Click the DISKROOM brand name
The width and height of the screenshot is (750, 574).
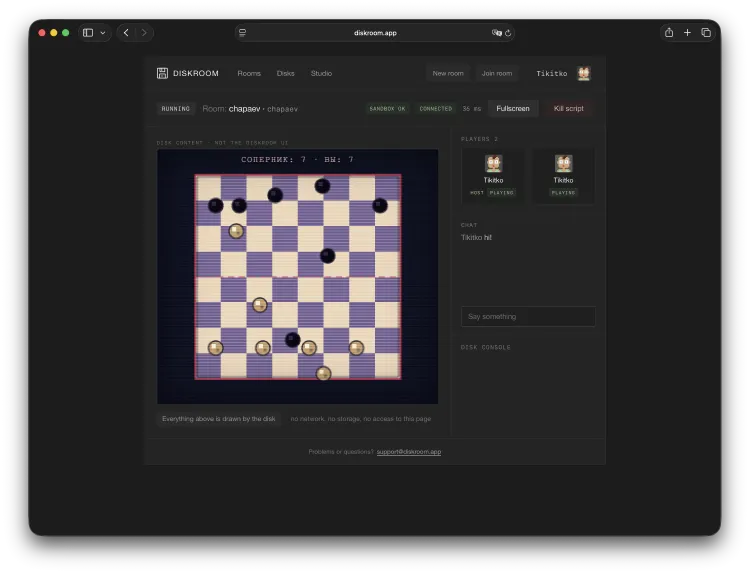point(196,73)
